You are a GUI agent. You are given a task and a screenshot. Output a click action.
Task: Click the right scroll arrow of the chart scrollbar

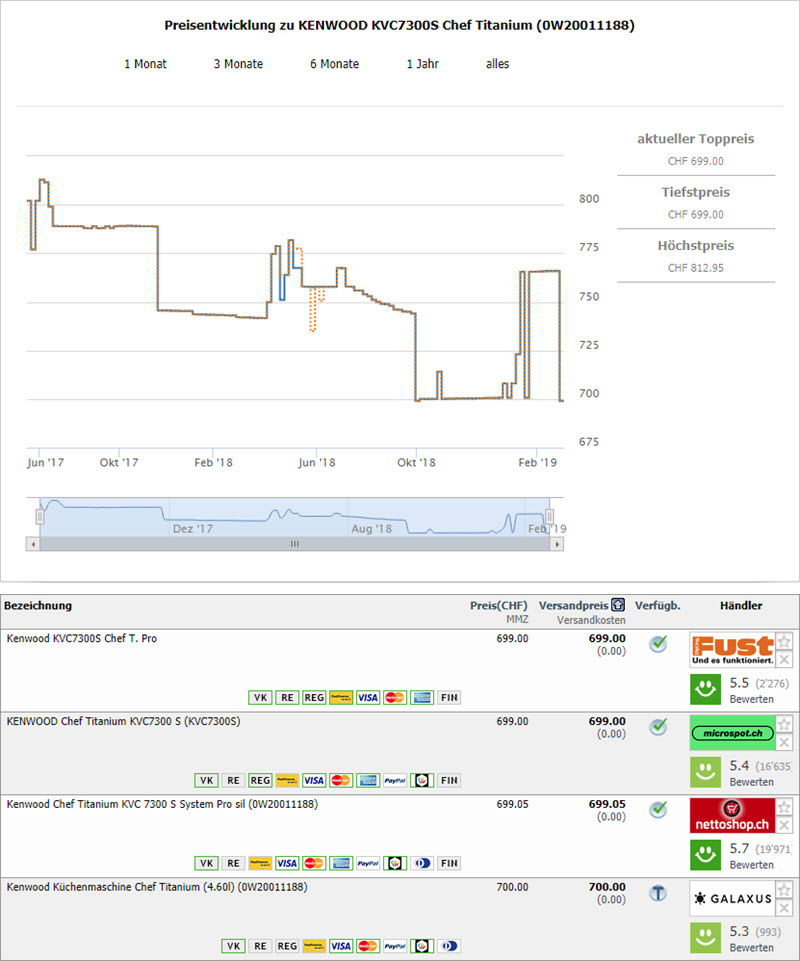(557, 544)
